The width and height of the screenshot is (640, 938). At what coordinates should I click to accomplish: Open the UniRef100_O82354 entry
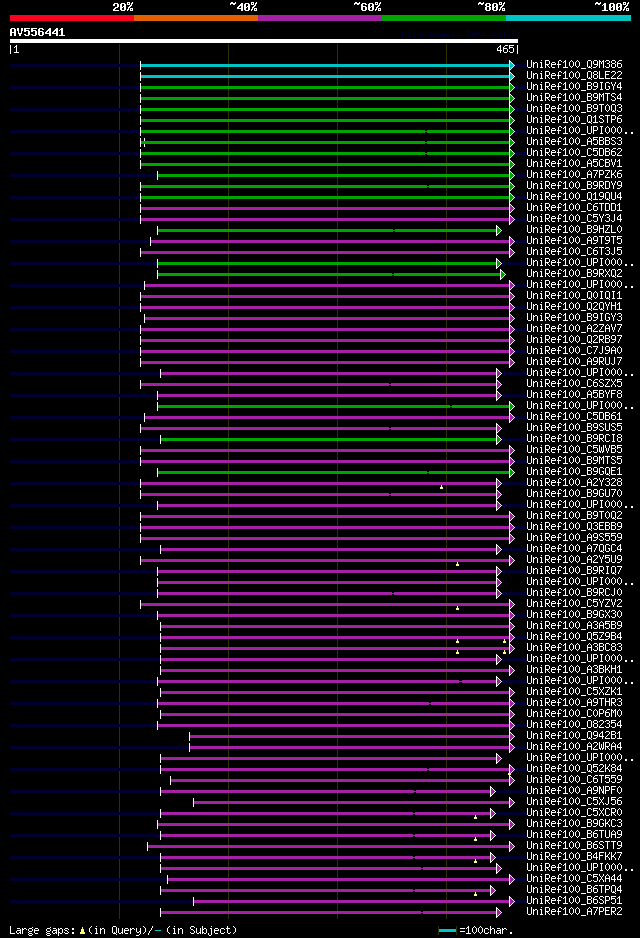[x=574, y=724]
